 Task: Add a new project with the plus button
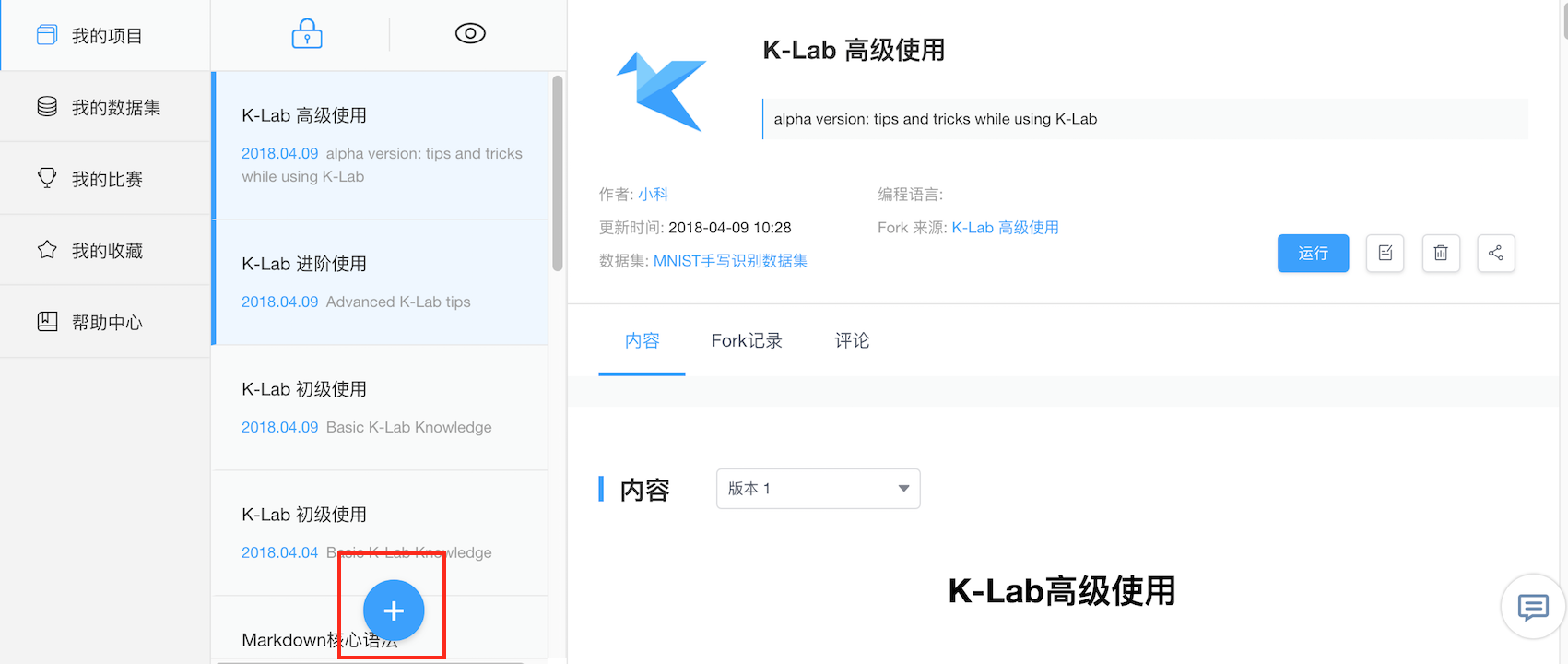[394, 611]
